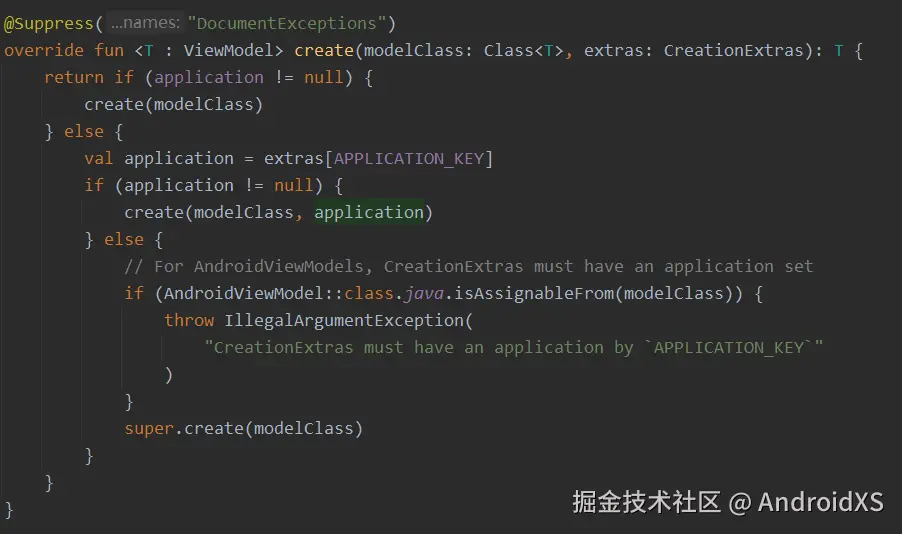Image resolution: width=902 pixels, height=534 pixels.
Task: Click the highlighted application argument
Action: click(x=369, y=212)
